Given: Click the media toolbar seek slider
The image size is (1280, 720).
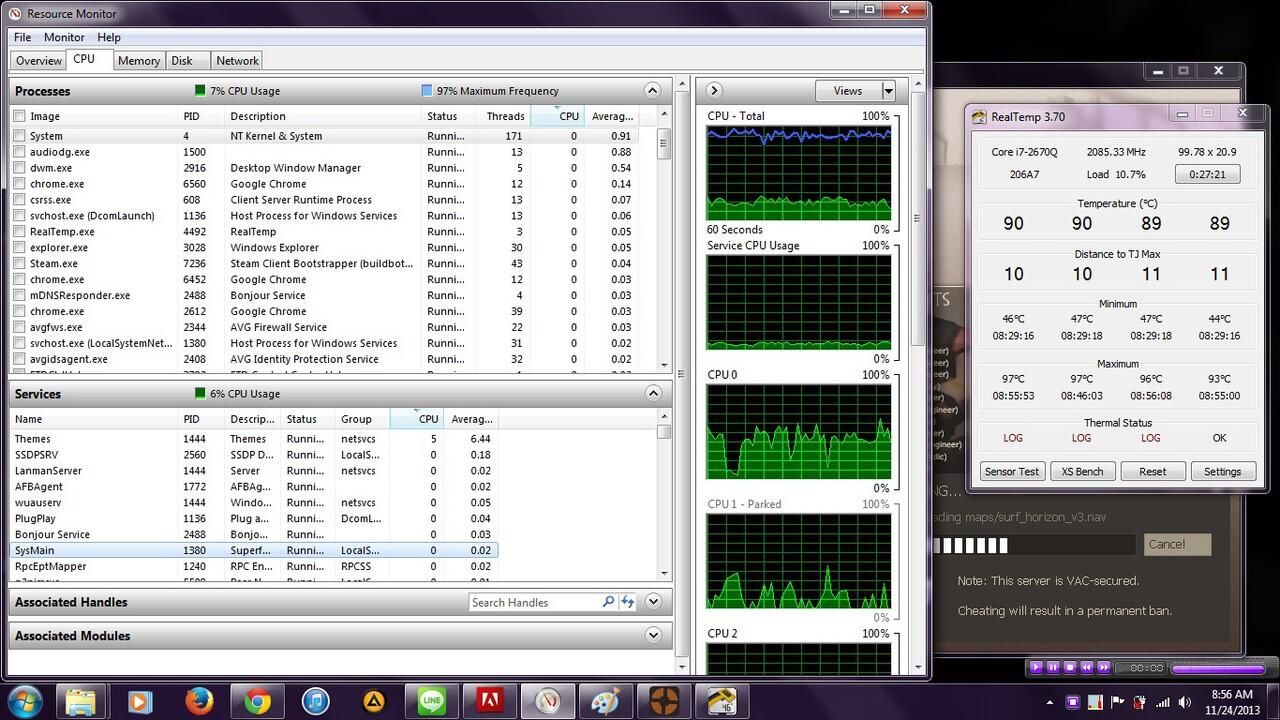Looking at the screenshot, I should pyautogui.click(x=1217, y=668).
